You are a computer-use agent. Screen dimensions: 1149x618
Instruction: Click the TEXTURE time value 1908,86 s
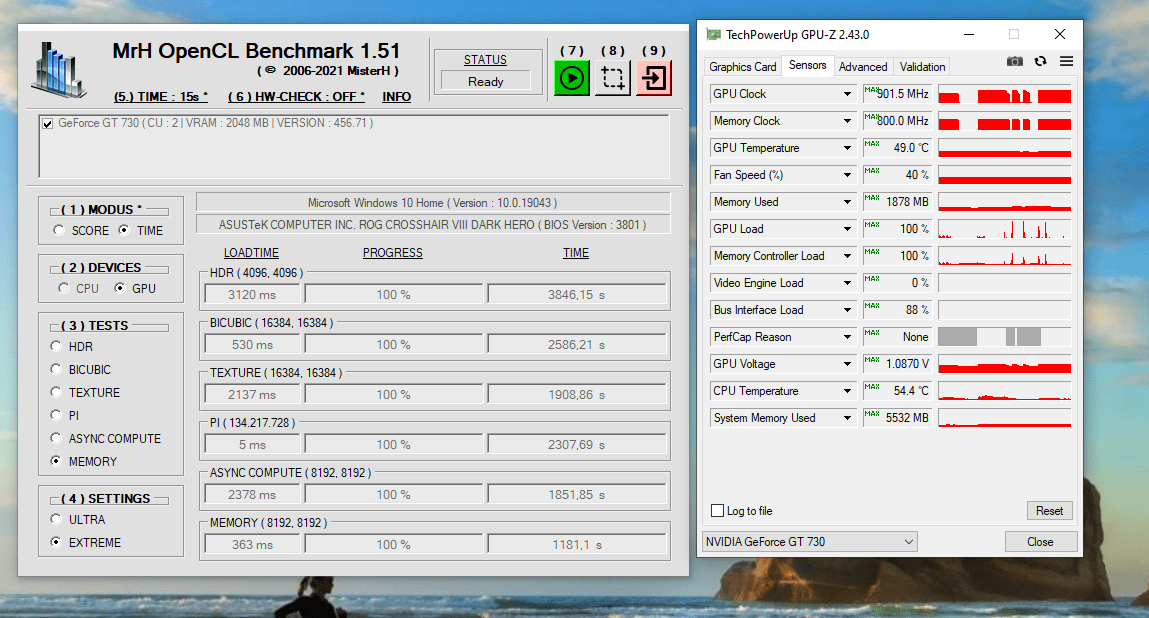point(577,394)
